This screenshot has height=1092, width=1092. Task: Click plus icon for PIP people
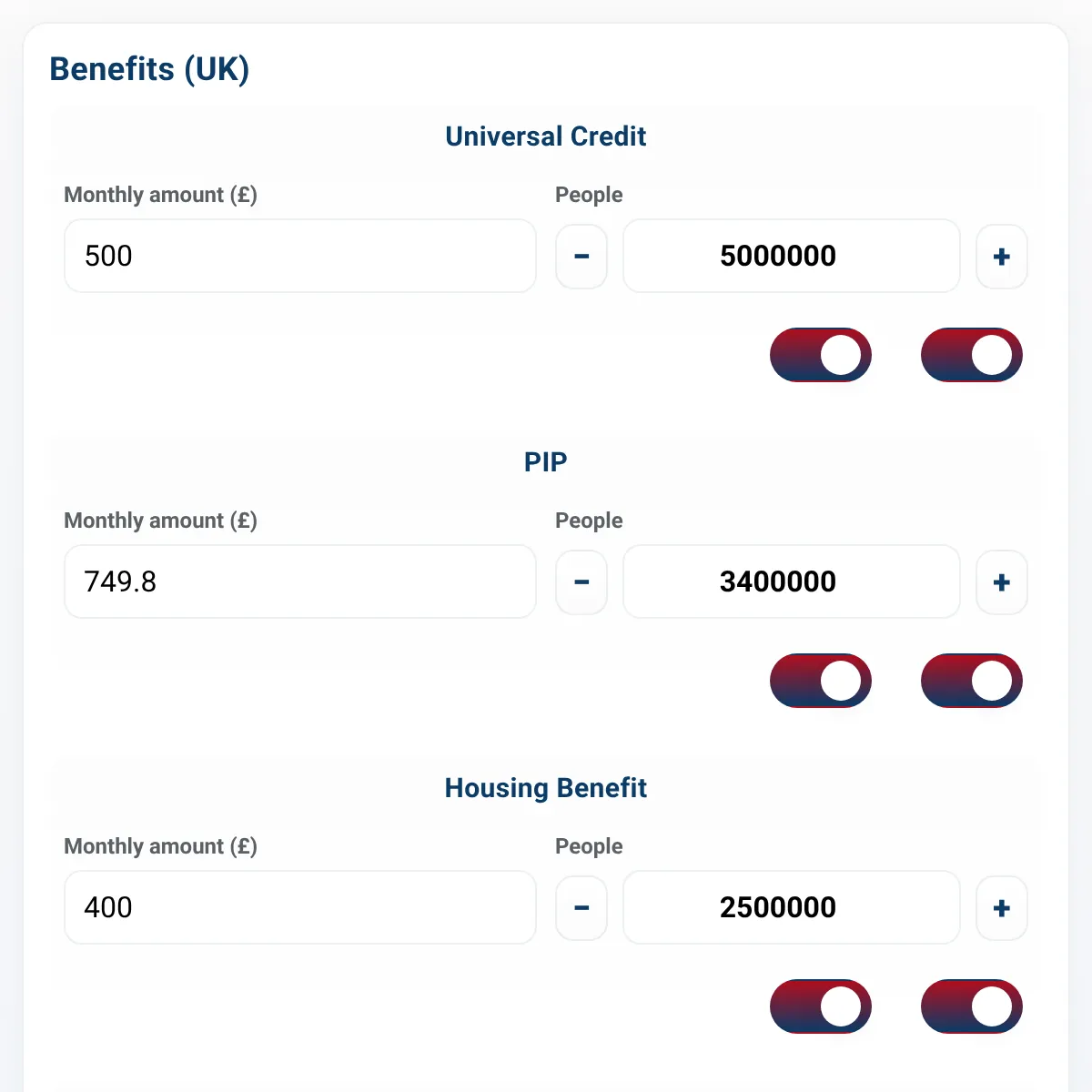[1002, 582]
